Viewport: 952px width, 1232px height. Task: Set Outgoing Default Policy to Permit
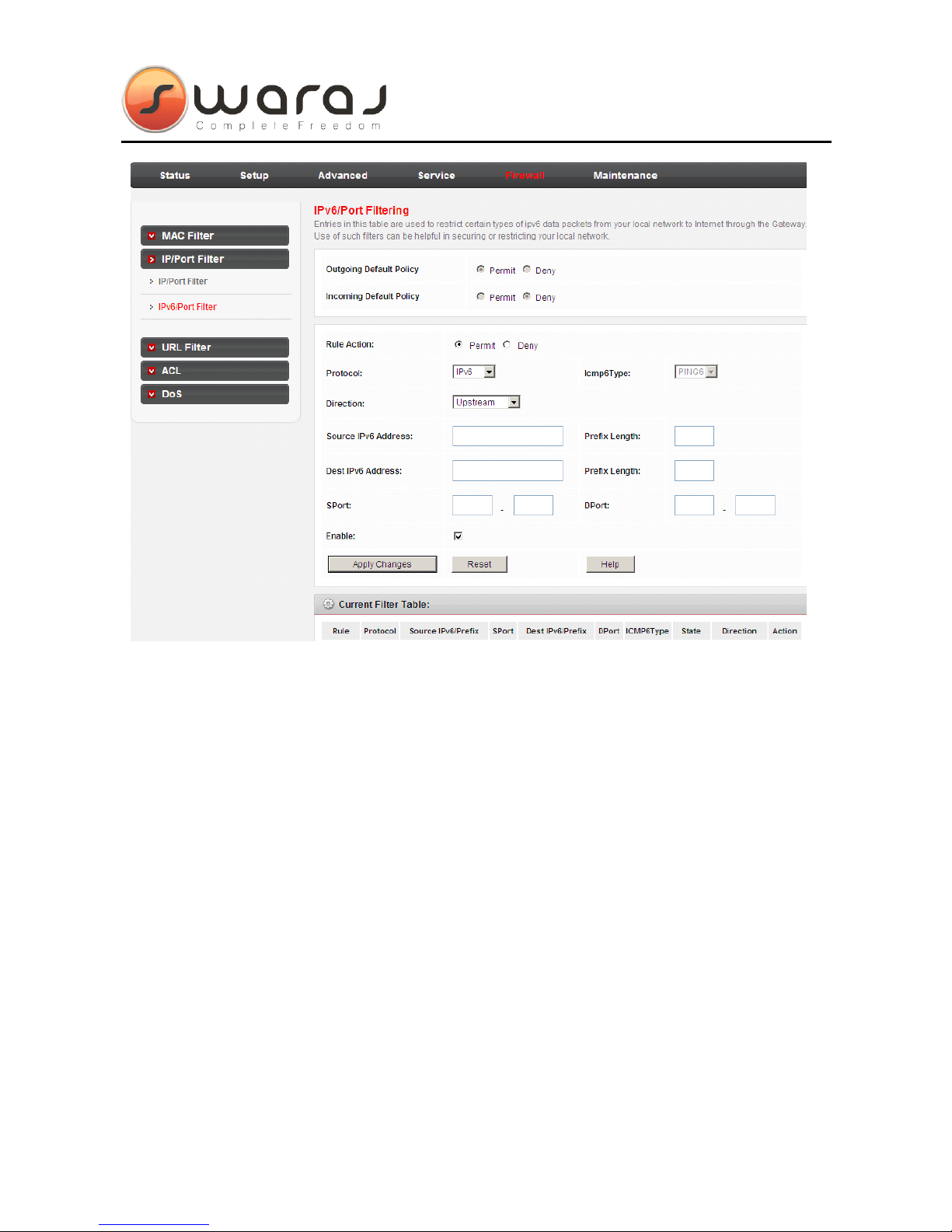point(480,269)
